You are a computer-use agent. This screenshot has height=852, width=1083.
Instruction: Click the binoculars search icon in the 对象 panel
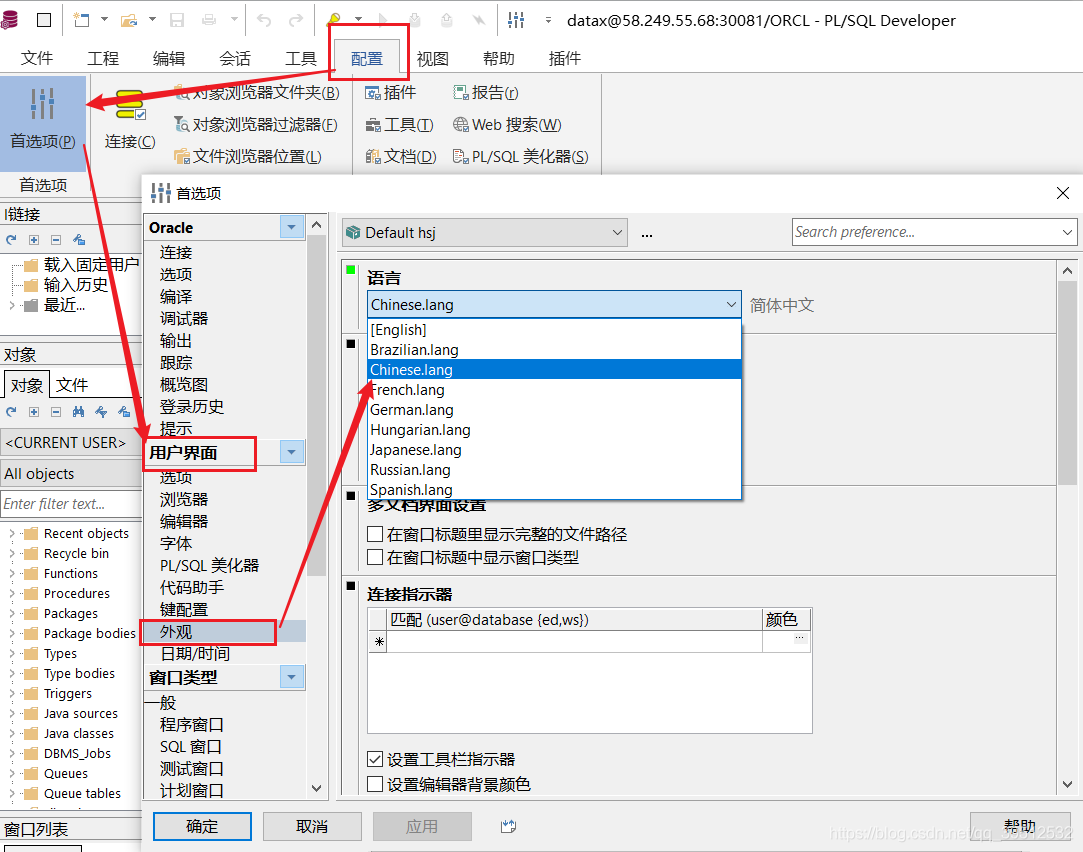(x=78, y=411)
